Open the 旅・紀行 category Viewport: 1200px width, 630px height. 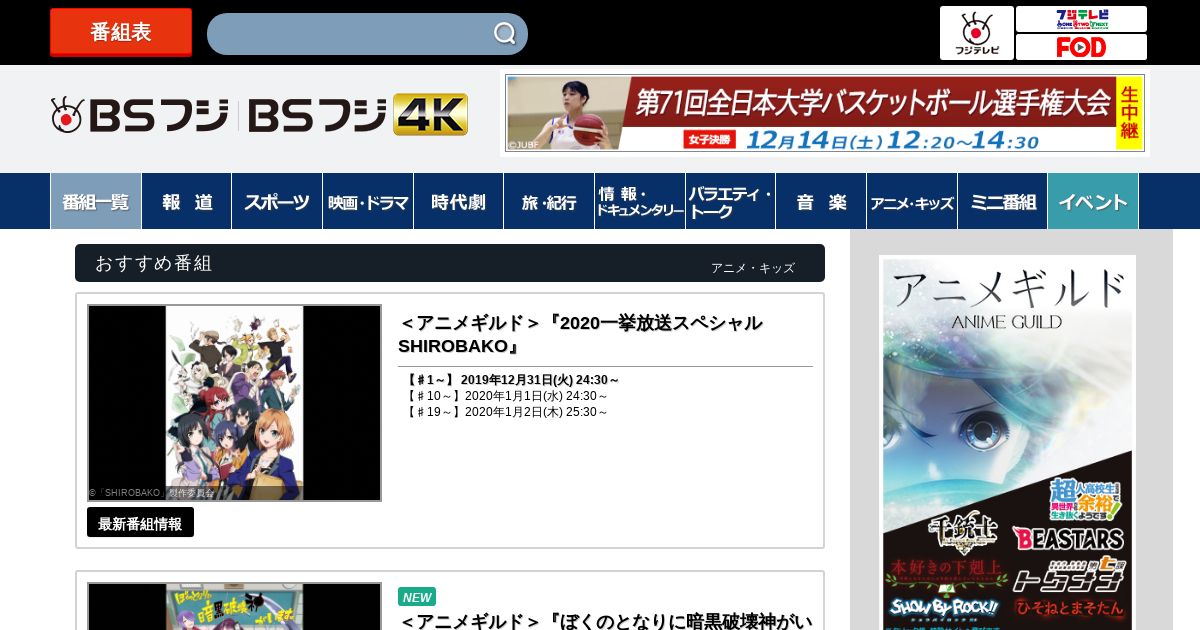pyautogui.click(x=549, y=201)
